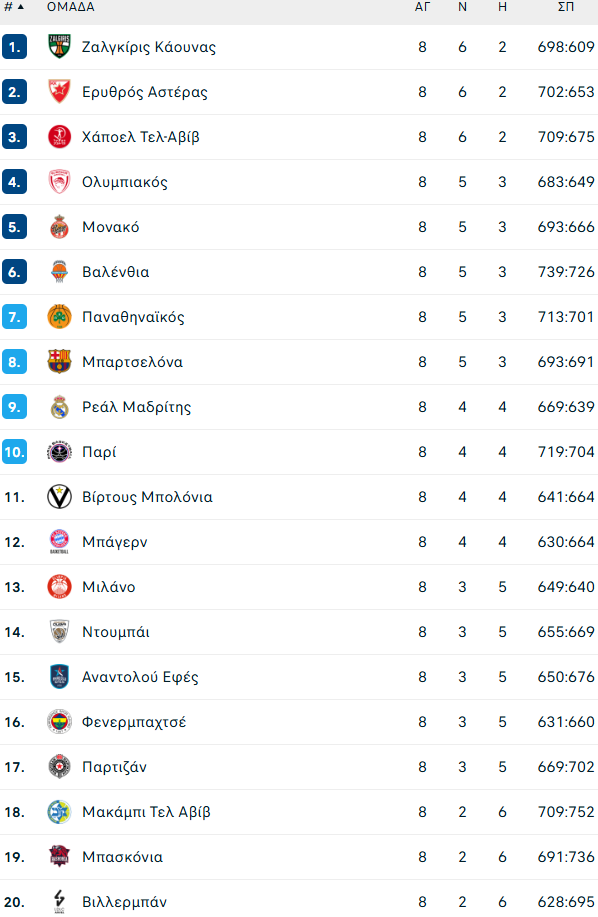This screenshot has height=917, width=598.
Task: Click the Erythros Asteras crest
Action: click(x=59, y=91)
